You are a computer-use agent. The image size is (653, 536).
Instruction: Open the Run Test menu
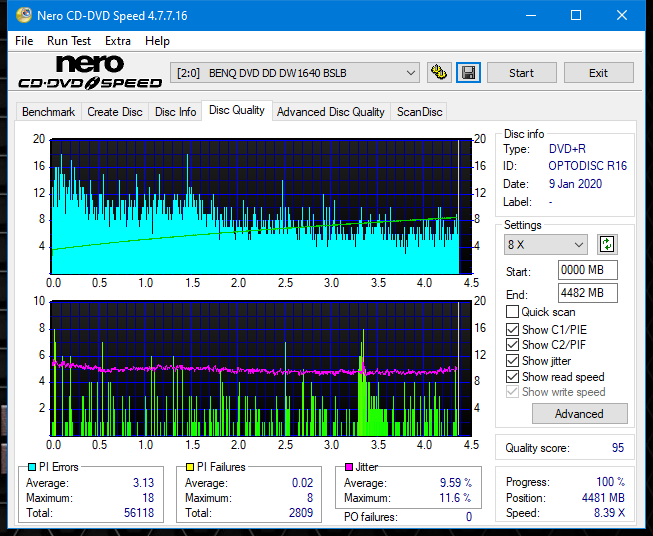tap(69, 41)
